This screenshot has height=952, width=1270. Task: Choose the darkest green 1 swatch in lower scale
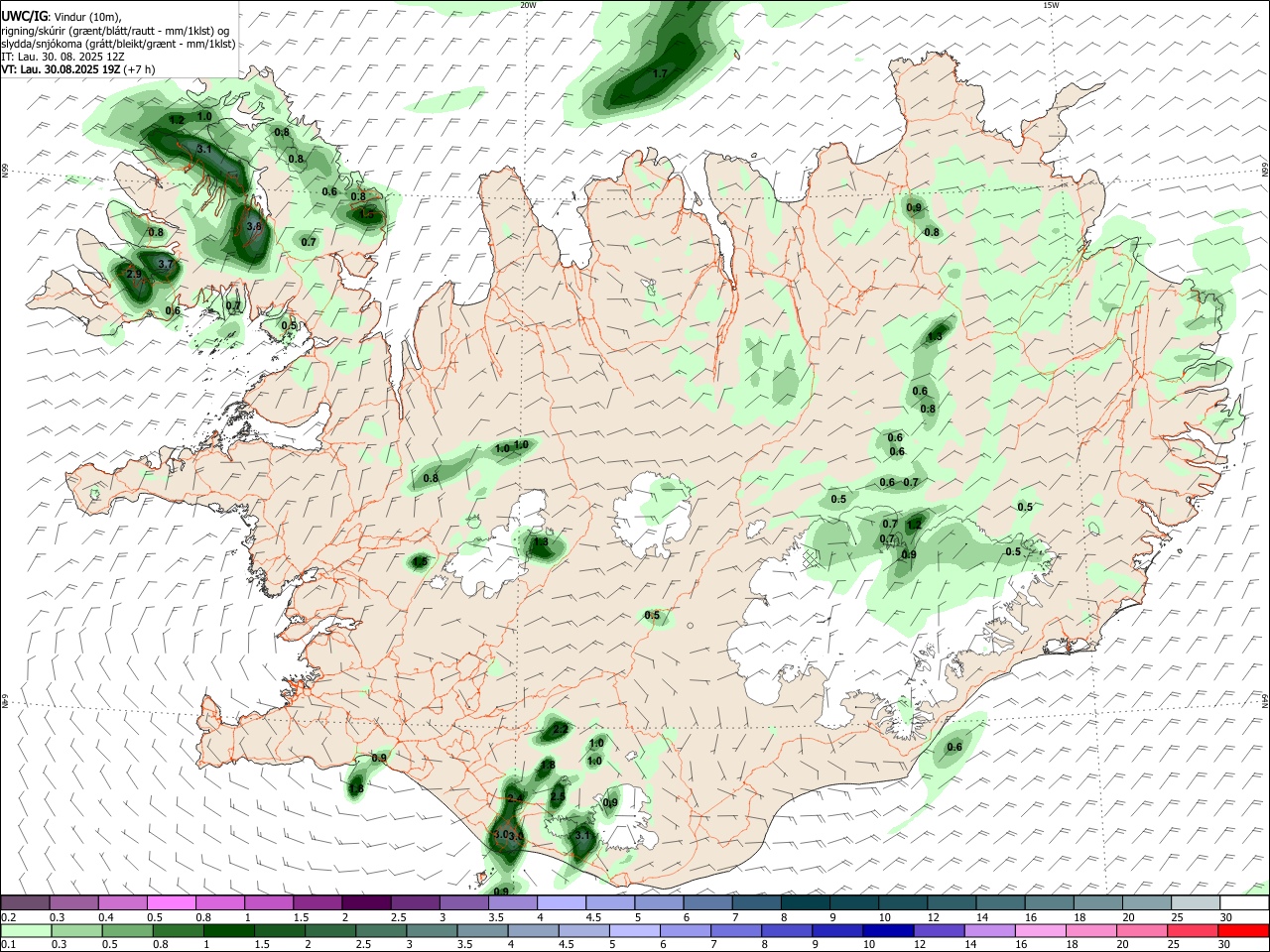click(229, 930)
